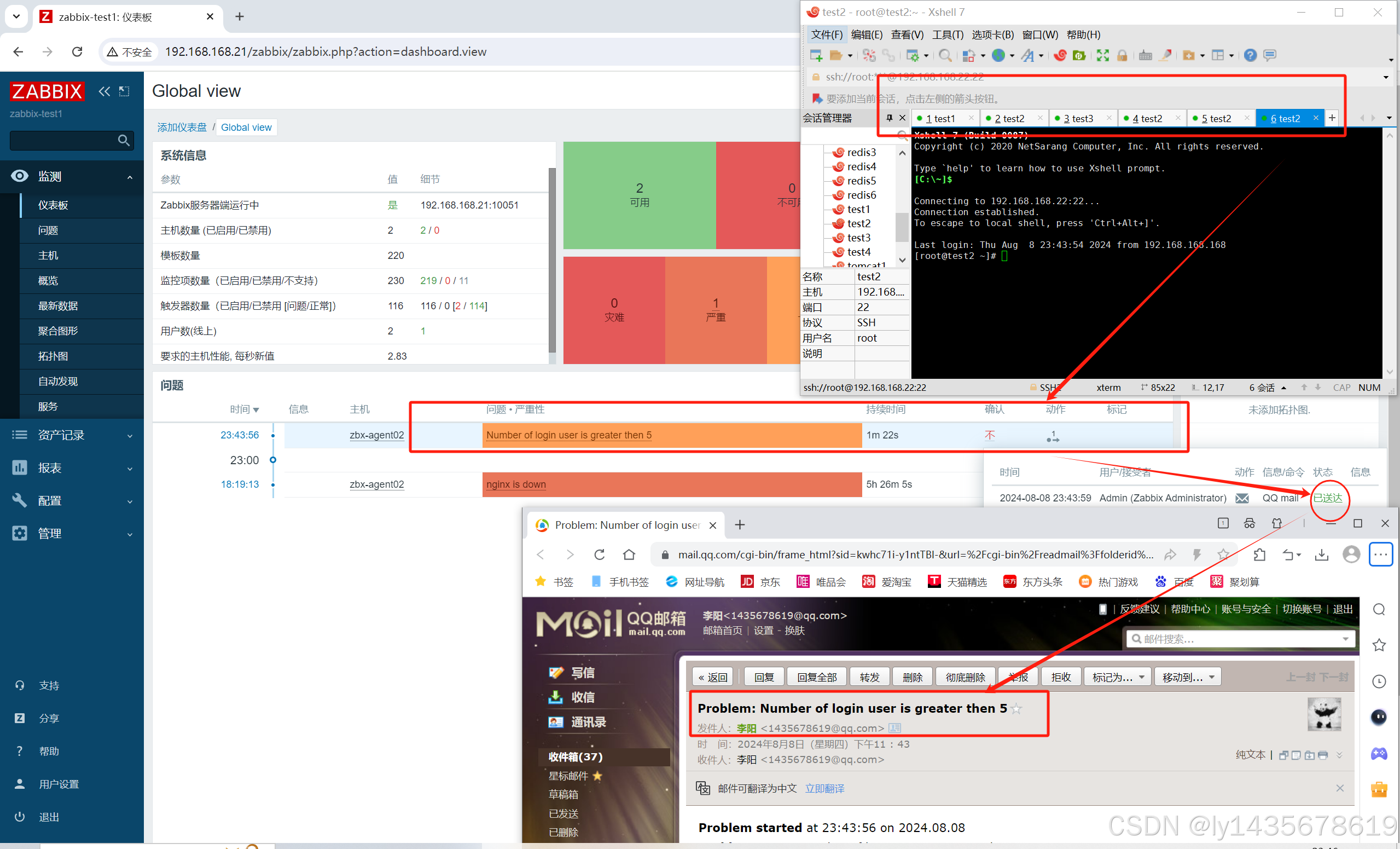Switch to the 1 test1 tab in Xshell
The height and width of the screenshot is (849, 1400).
945,118
